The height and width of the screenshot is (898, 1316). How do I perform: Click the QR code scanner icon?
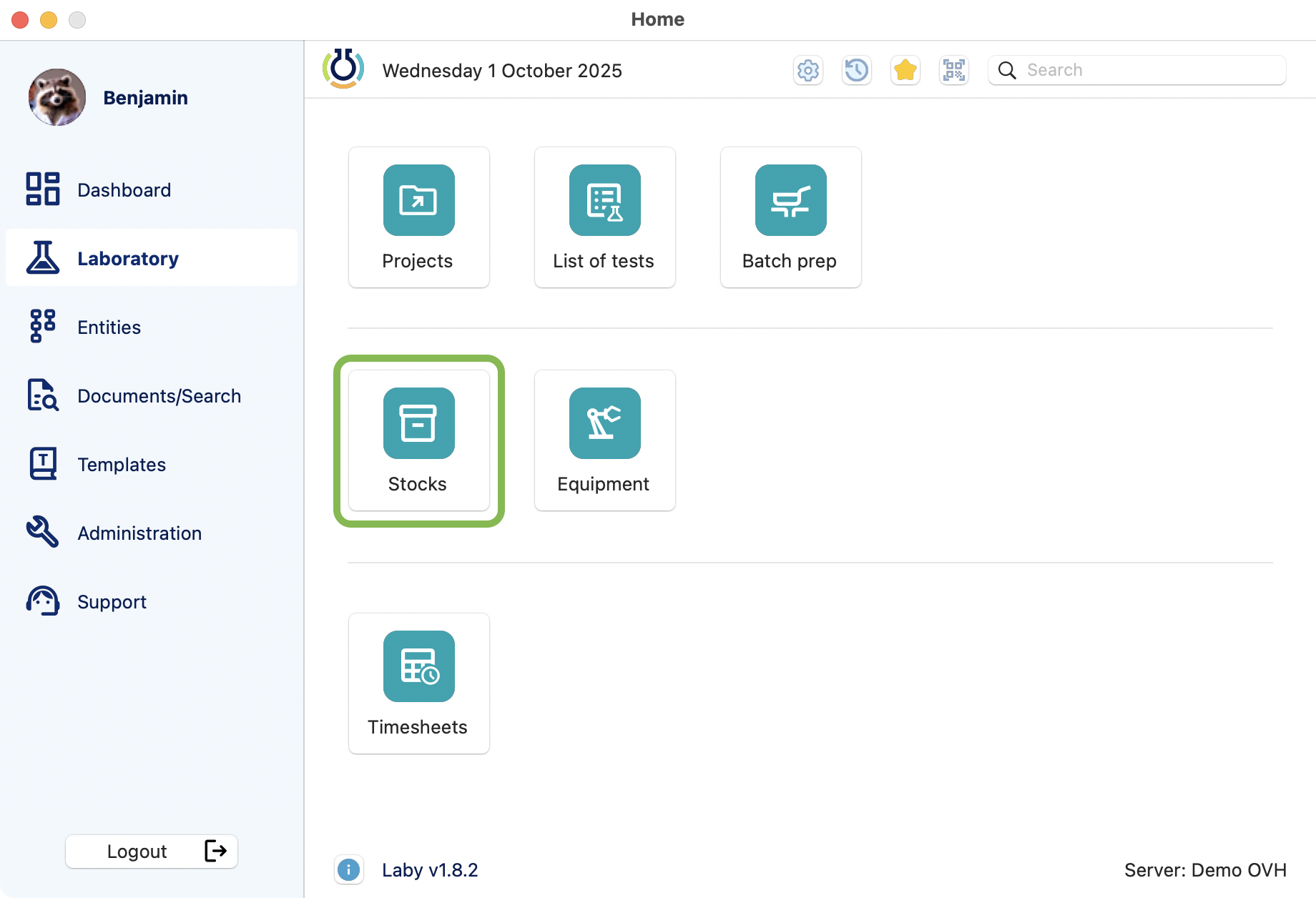pyautogui.click(x=954, y=70)
